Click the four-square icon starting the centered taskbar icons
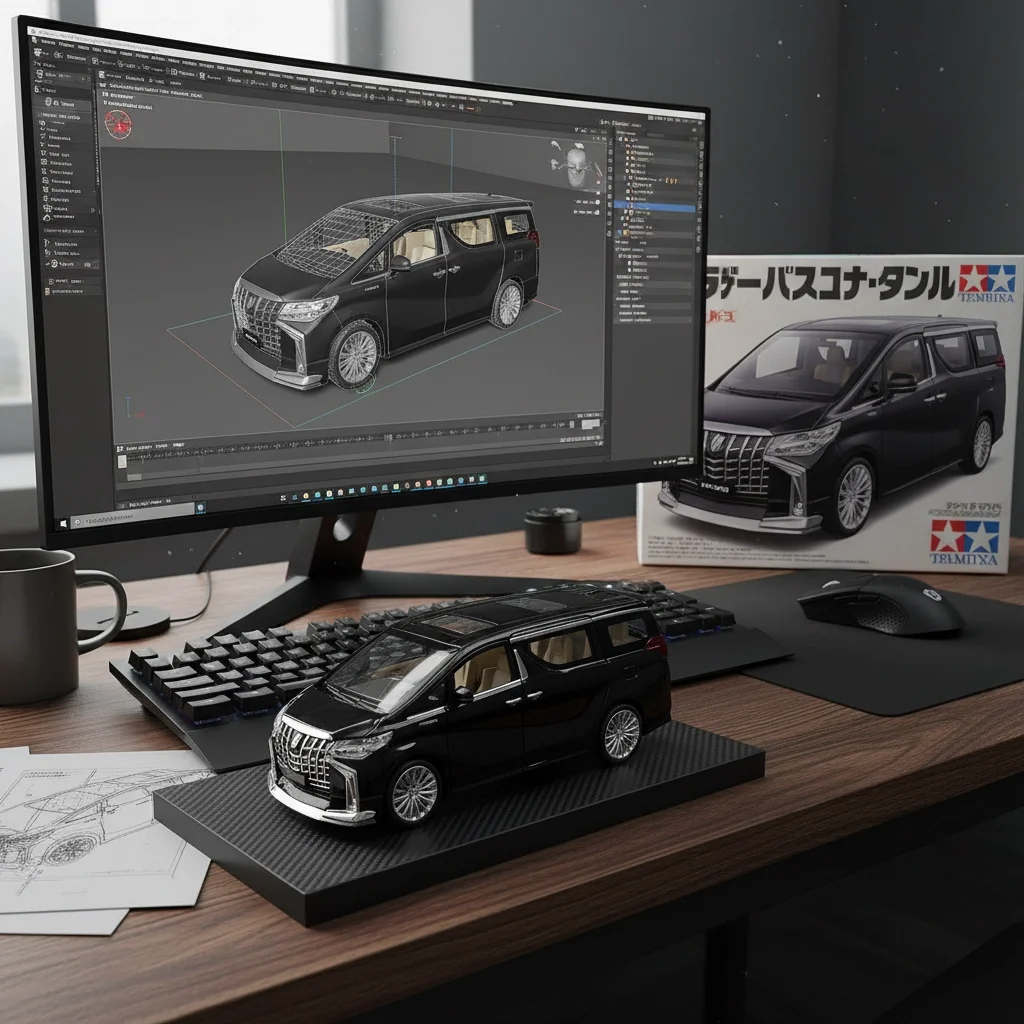The width and height of the screenshot is (1024, 1024). pyautogui.click(x=283, y=498)
